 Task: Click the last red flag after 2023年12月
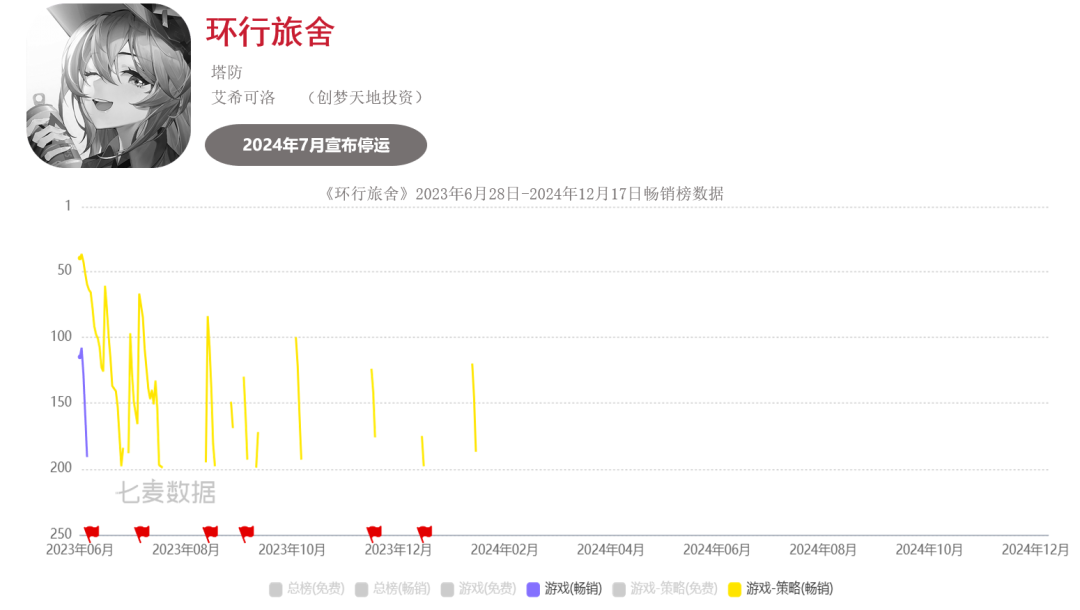click(x=424, y=532)
